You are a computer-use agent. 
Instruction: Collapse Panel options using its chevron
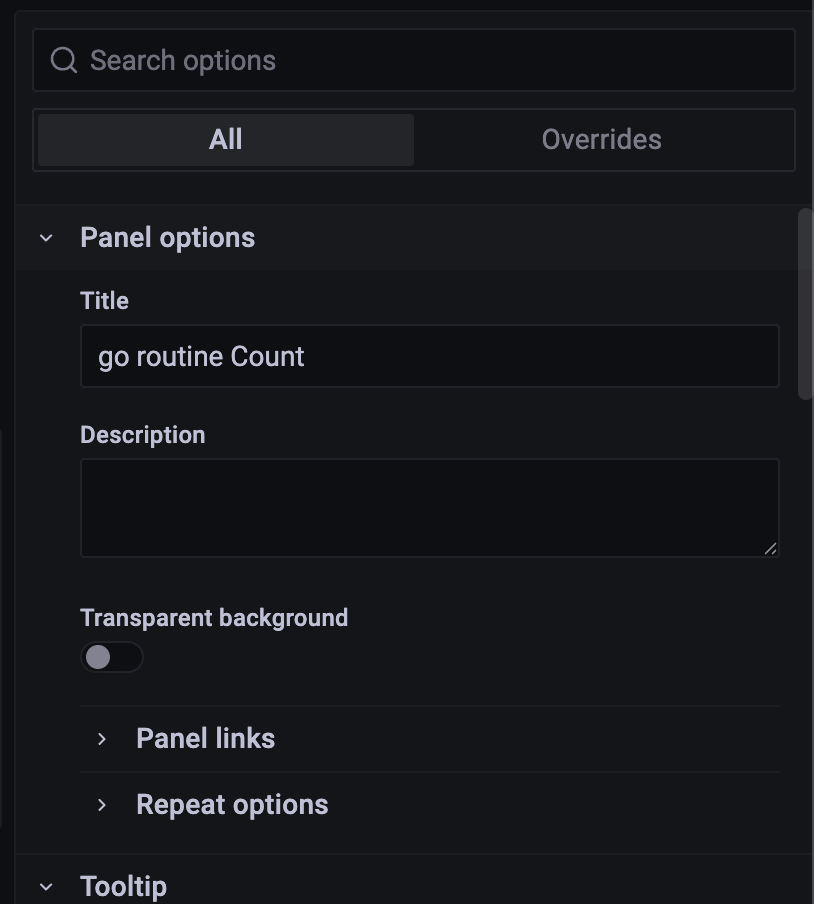pos(46,238)
